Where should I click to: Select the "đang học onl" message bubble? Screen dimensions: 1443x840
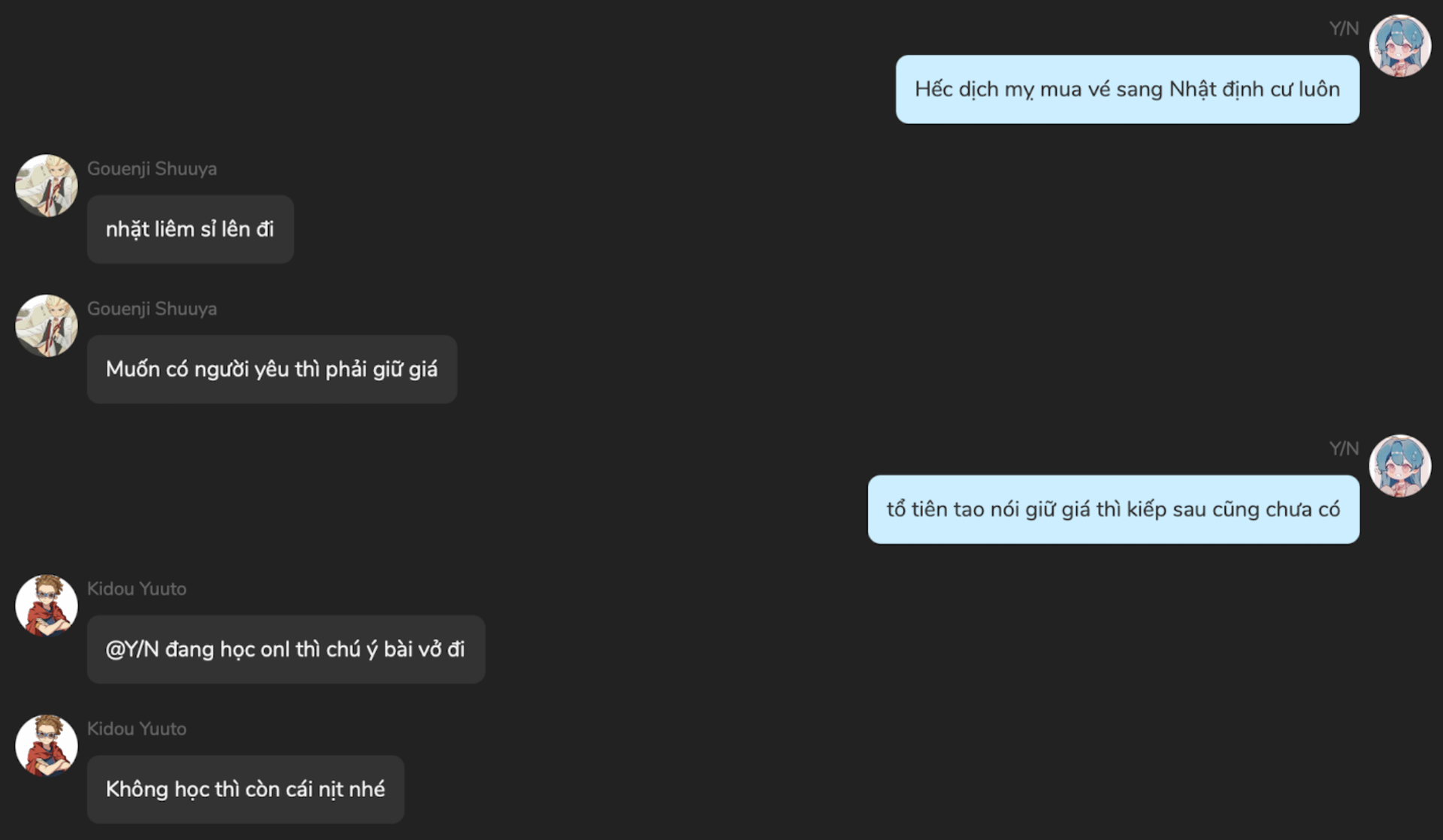286,649
